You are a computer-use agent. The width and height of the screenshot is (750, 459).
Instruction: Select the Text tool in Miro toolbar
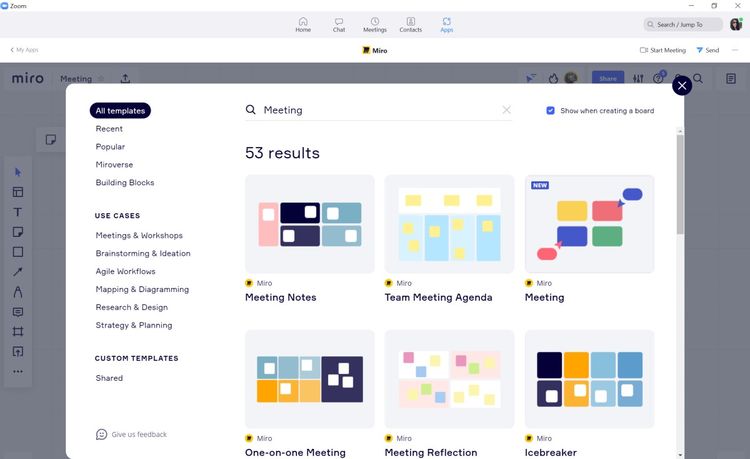[18, 212]
